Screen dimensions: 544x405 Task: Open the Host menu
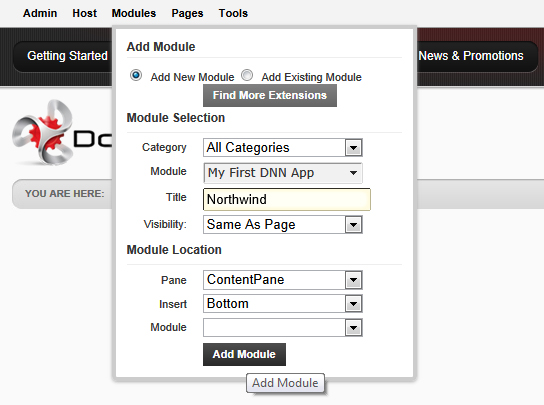[84, 13]
